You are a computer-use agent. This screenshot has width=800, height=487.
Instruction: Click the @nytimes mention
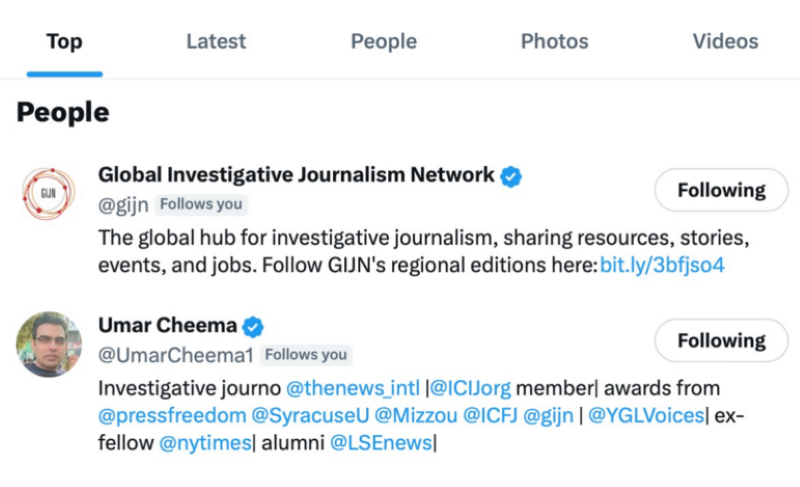(x=205, y=443)
